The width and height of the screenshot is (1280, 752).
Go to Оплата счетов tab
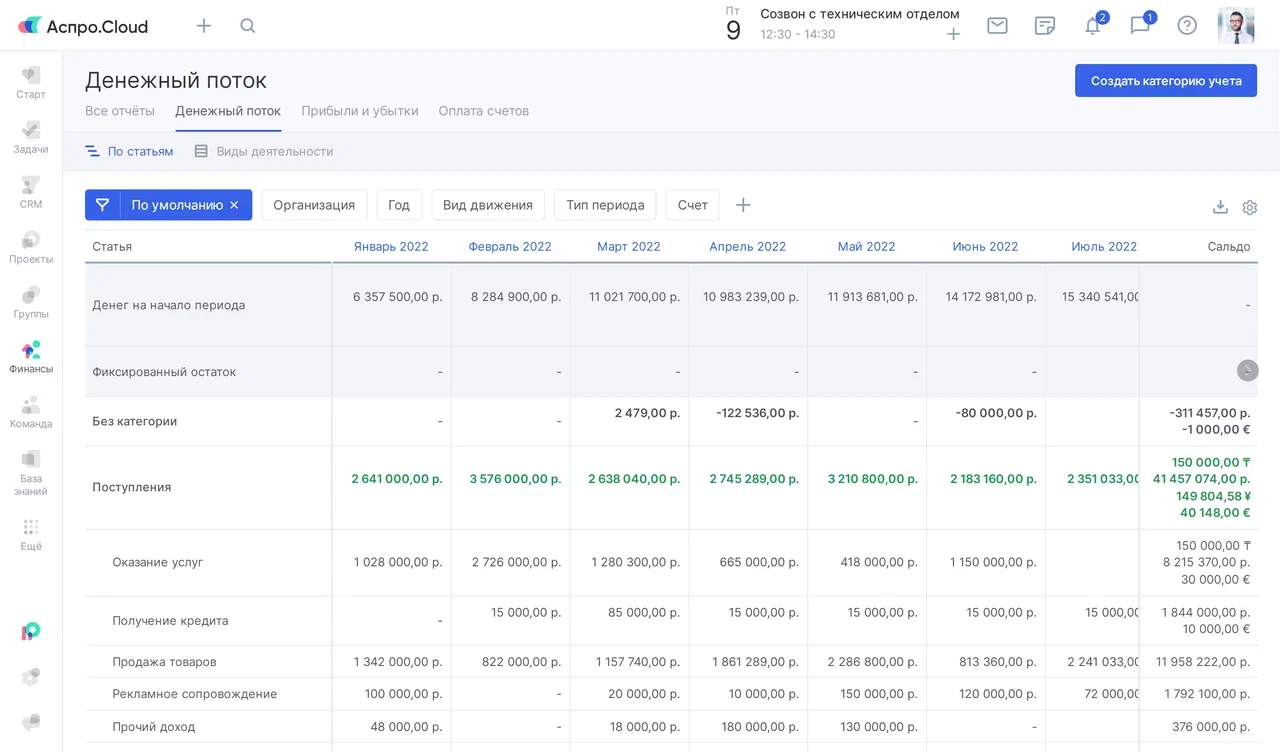pyautogui.click(x=483, y=111)
